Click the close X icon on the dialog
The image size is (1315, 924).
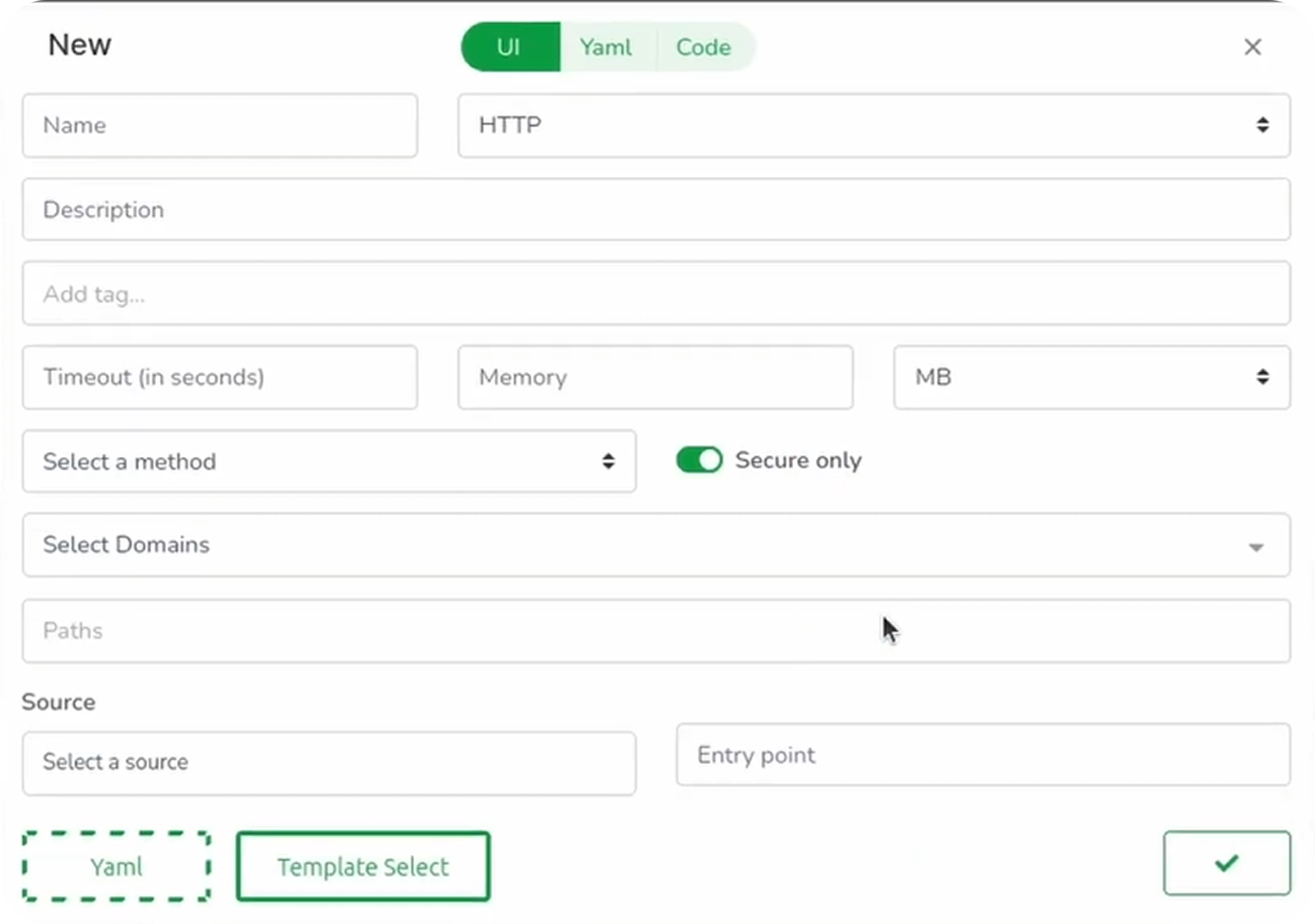point(1253,47)
